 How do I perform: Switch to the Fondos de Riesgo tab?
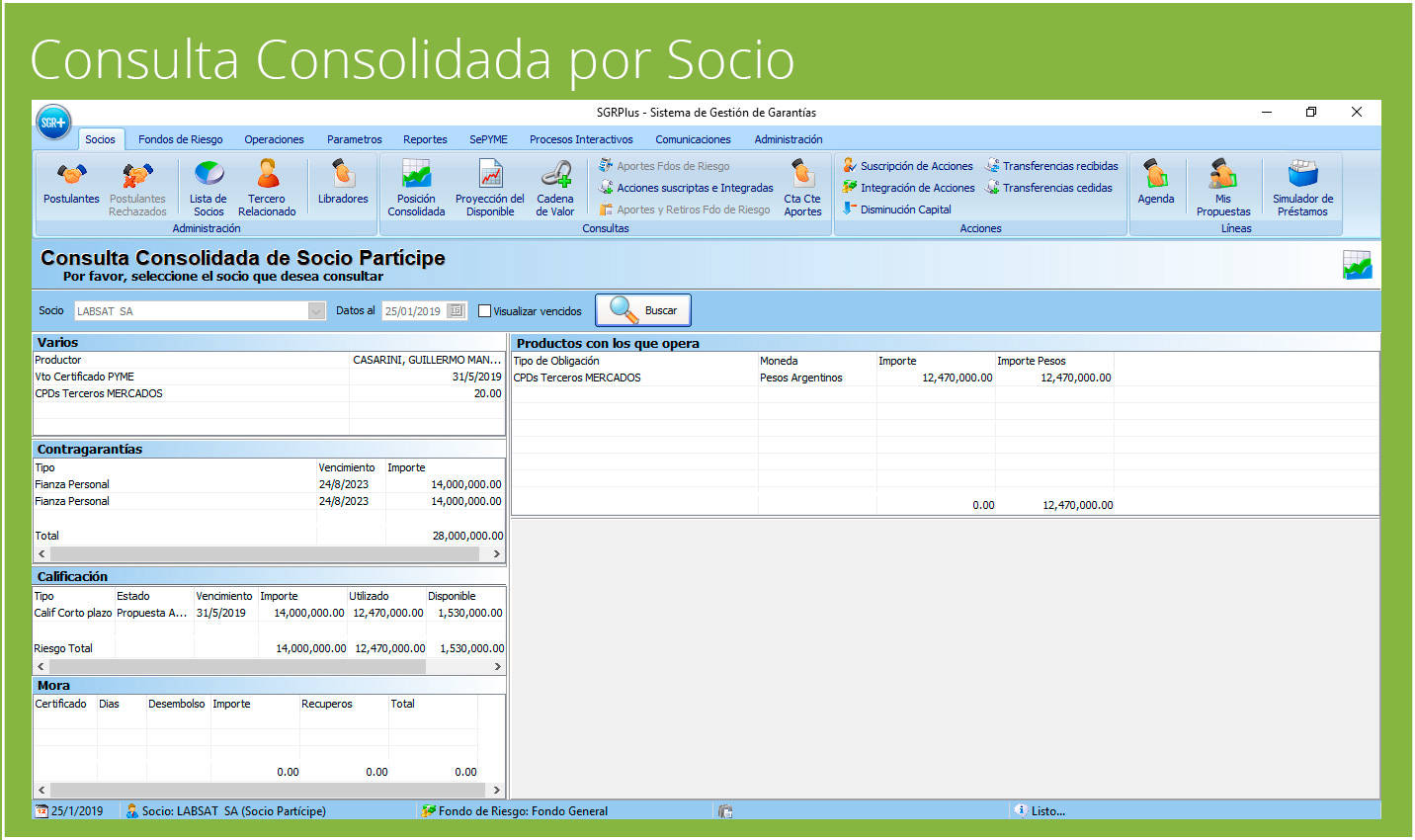tap(180, 139)
